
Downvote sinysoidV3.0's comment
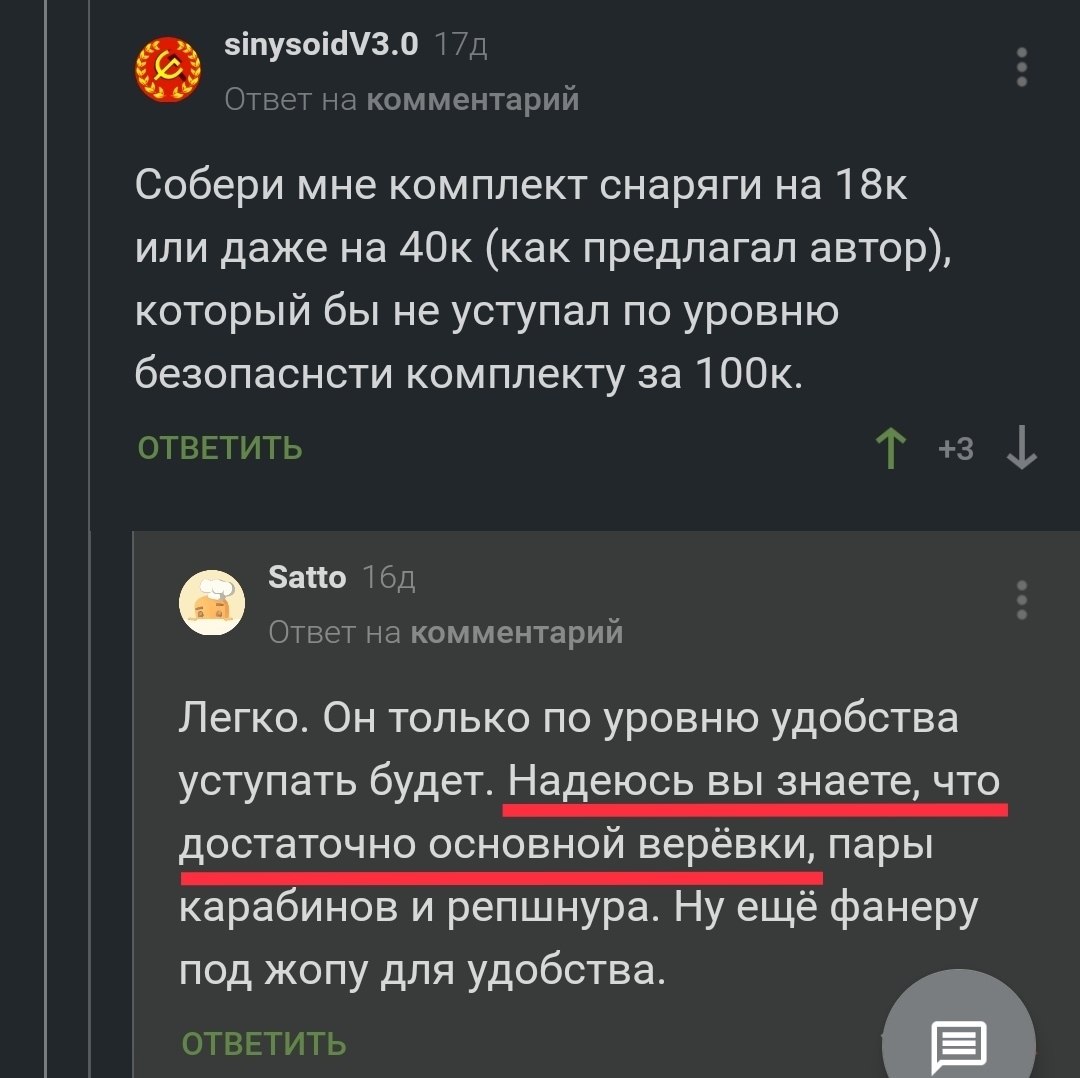tap(1021, 449)
